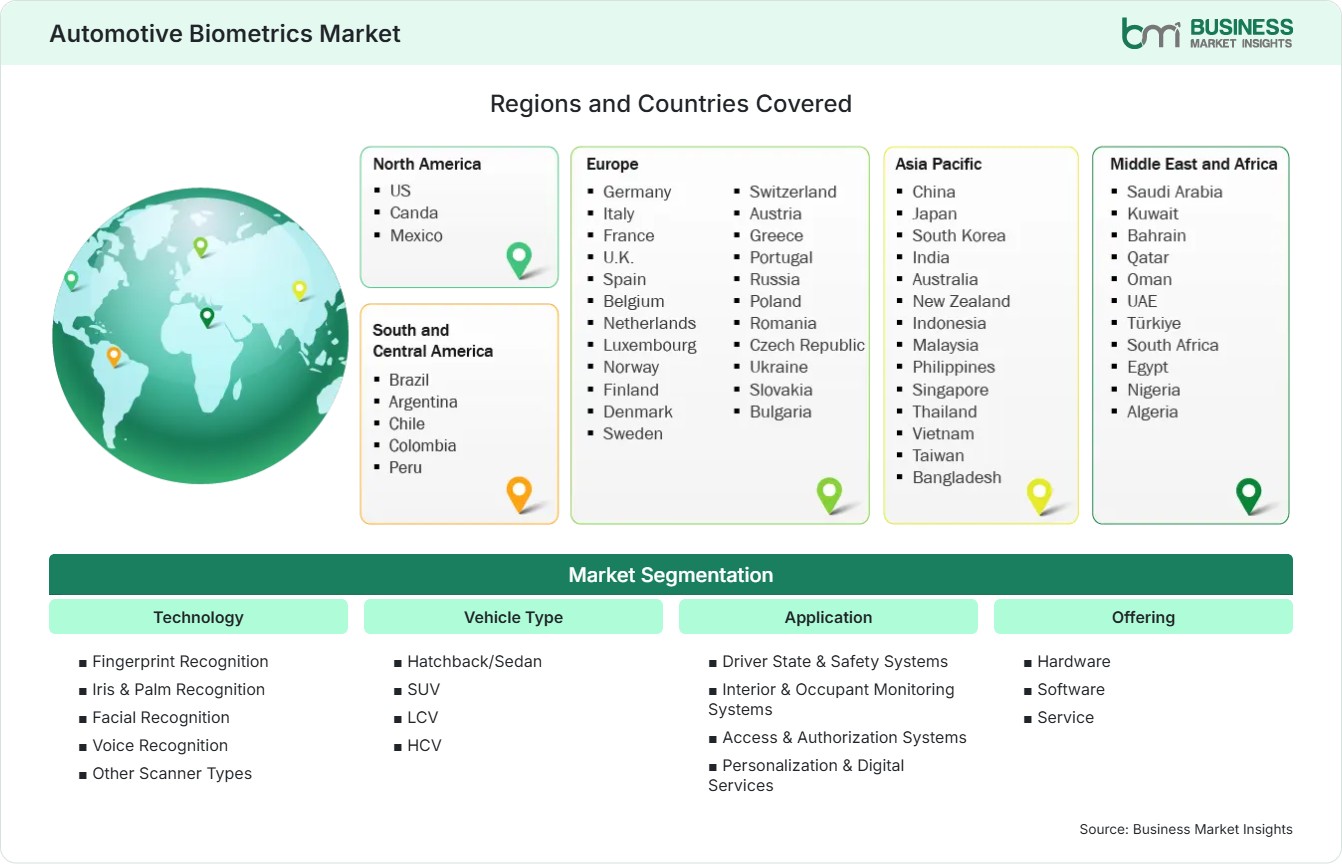Select the Technology segmentation header
This screenshot has height=864, width=1342.
tap(198, 617)
